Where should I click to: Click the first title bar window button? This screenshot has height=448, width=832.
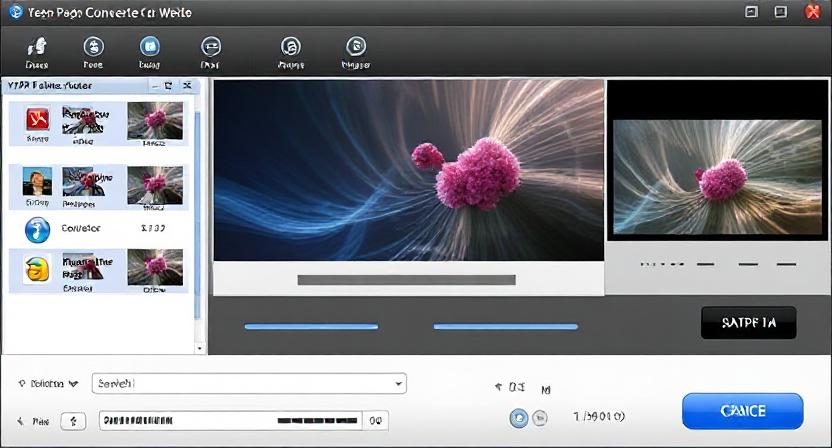pos(751,11)
